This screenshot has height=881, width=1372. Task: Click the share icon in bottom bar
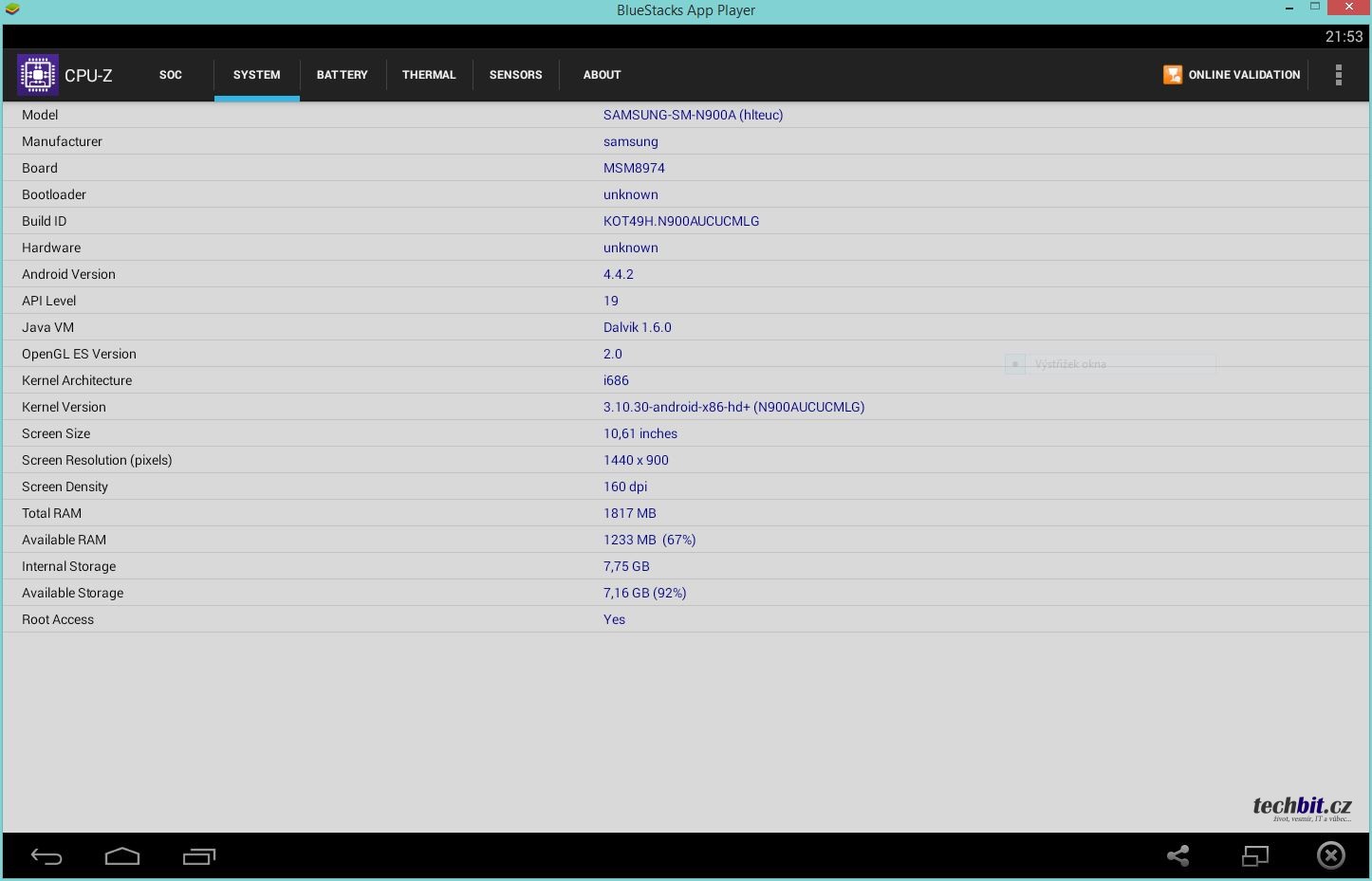pos(1178,856)
